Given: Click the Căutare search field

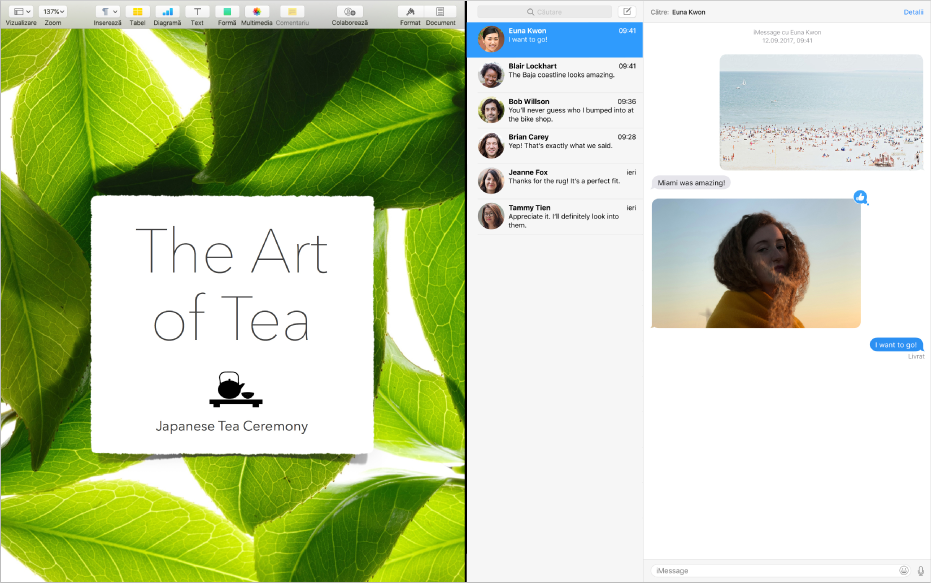Looking at the screenshot, I should 544,12.
